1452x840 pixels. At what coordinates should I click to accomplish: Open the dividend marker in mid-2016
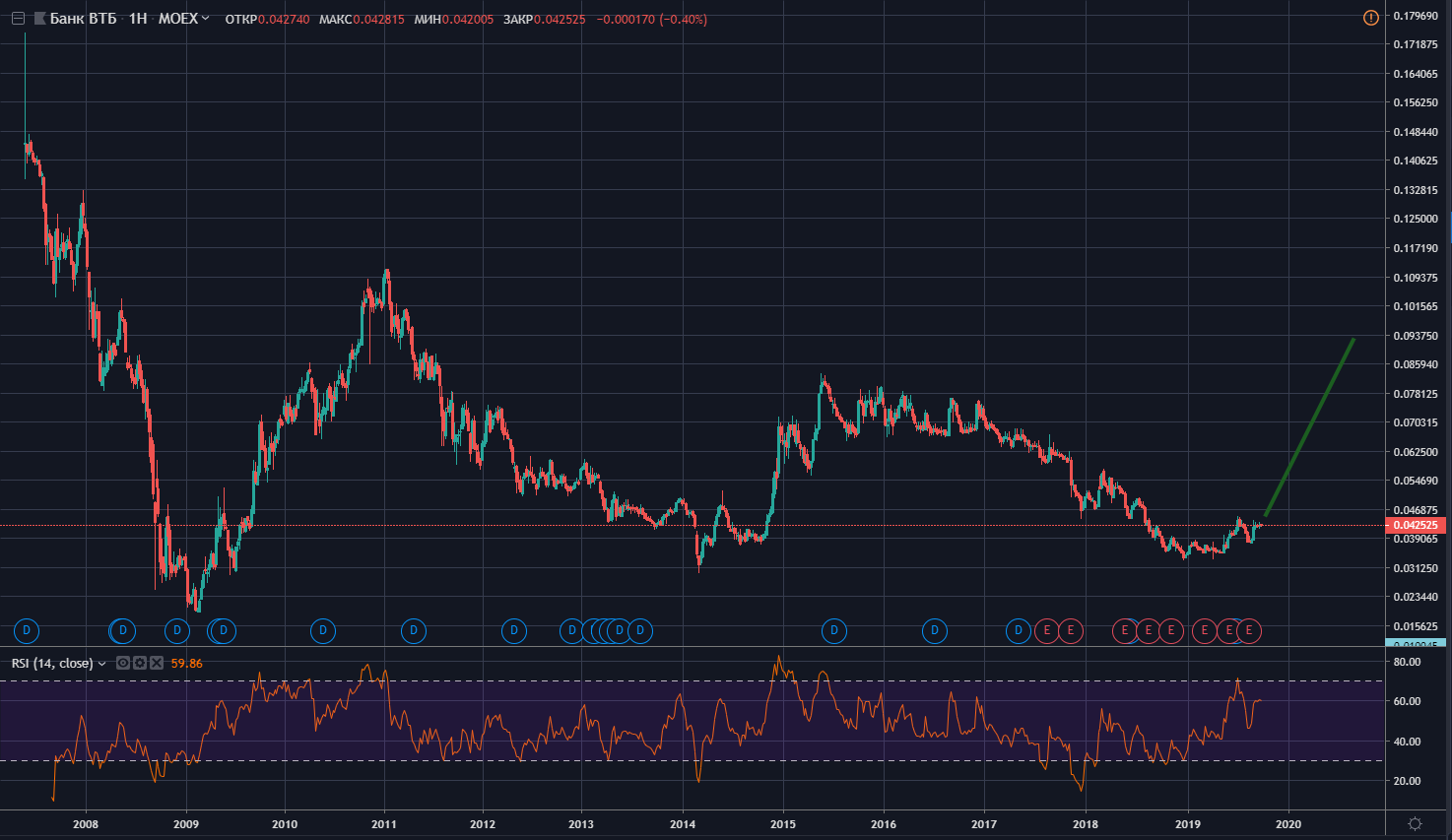pos(935,630)
